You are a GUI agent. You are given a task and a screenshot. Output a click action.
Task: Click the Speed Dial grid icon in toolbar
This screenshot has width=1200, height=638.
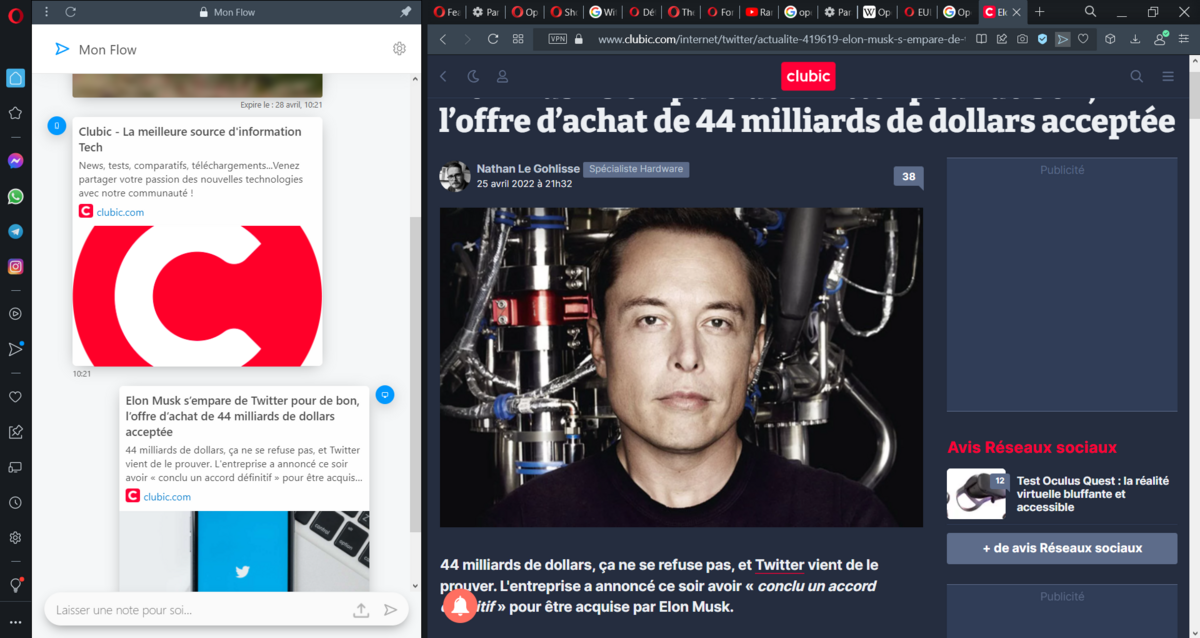pyautogui.click(x=518, y=39)
